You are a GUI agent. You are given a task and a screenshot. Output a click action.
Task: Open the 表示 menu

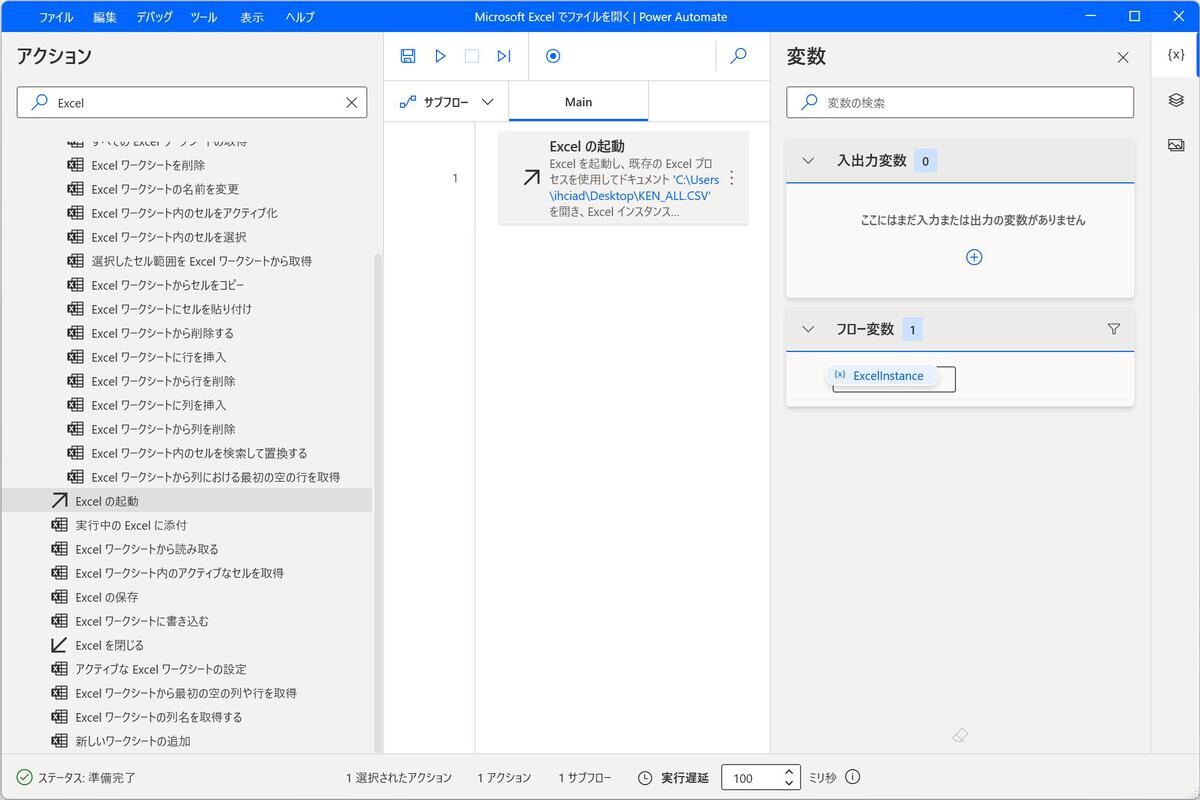point(252,17)
